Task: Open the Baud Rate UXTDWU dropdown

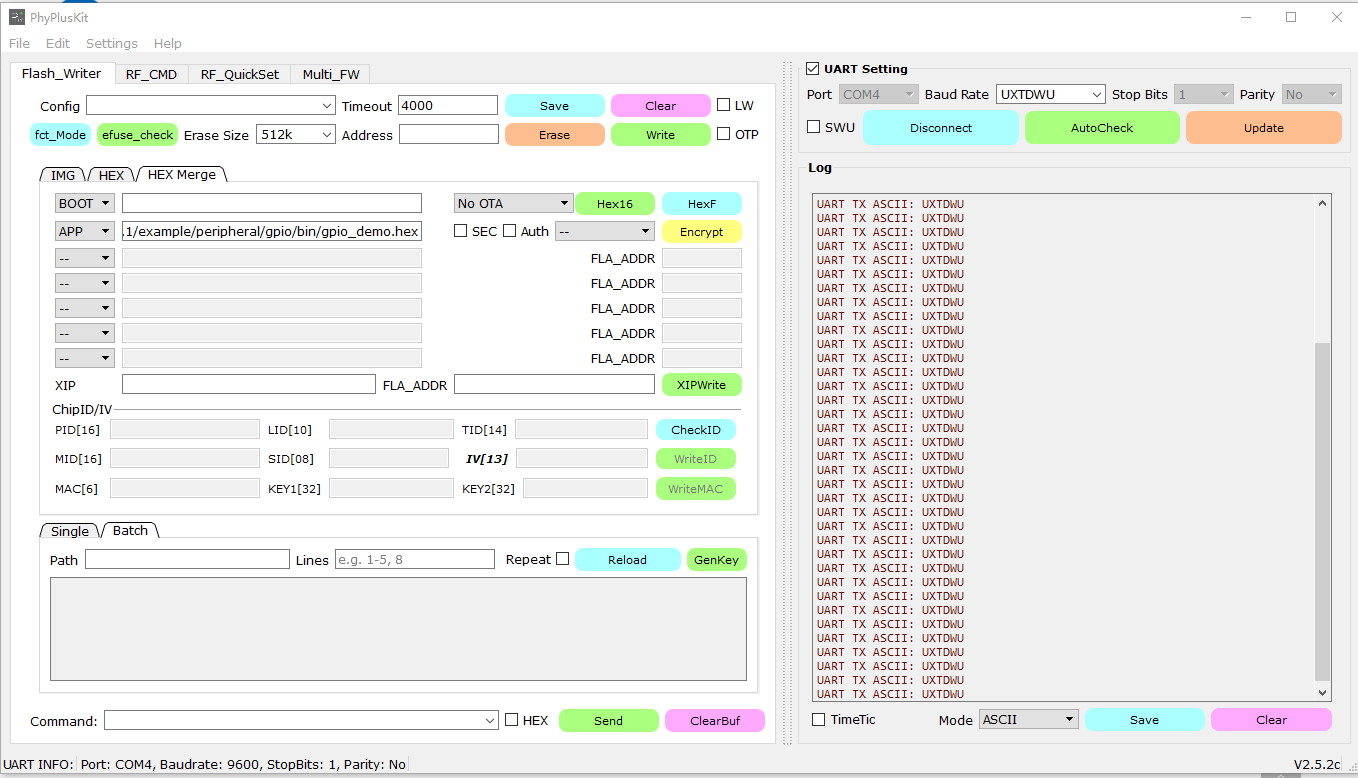Action: coord(1050,94)
